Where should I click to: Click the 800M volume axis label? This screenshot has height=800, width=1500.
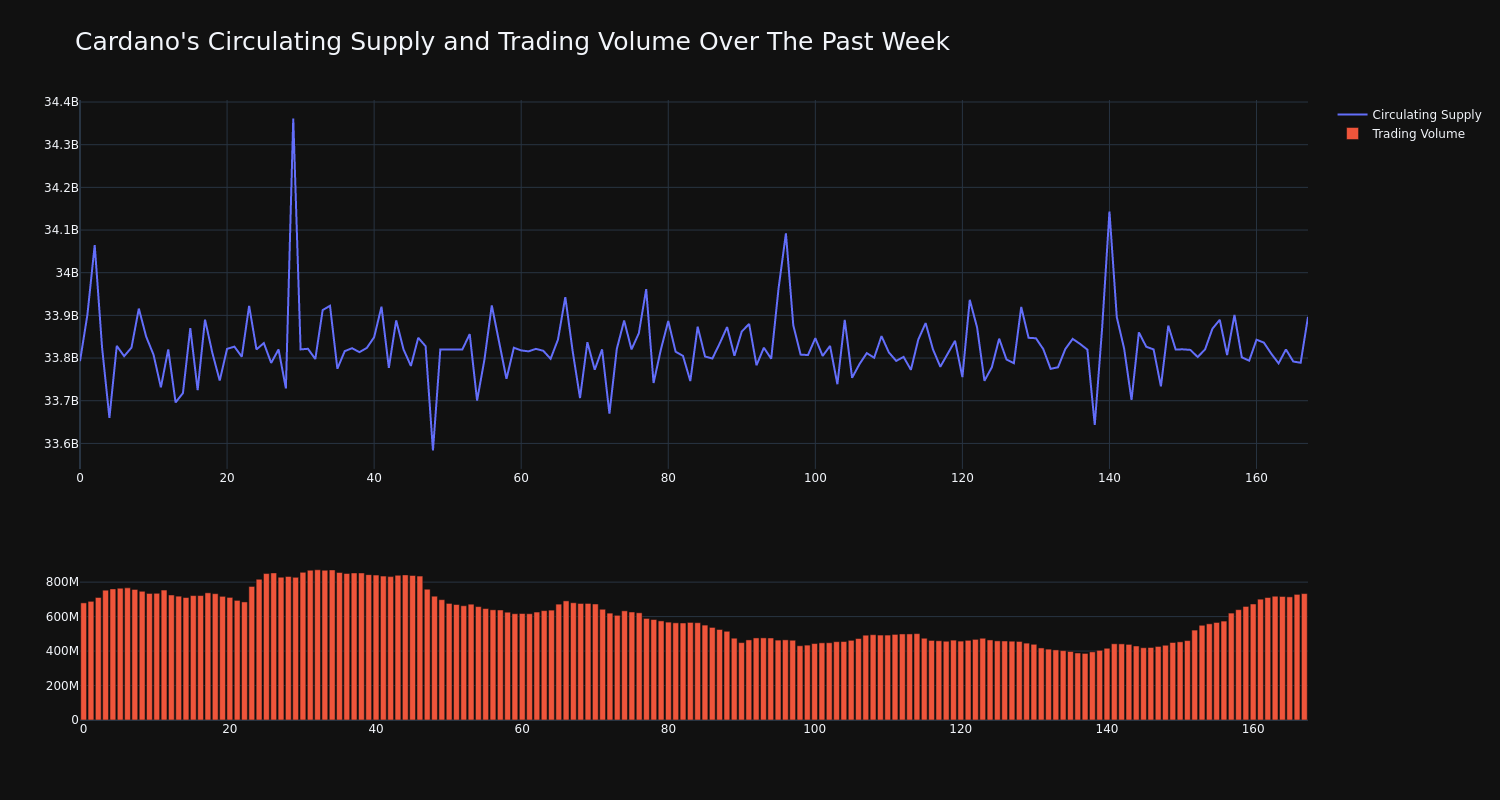[61, 582]
